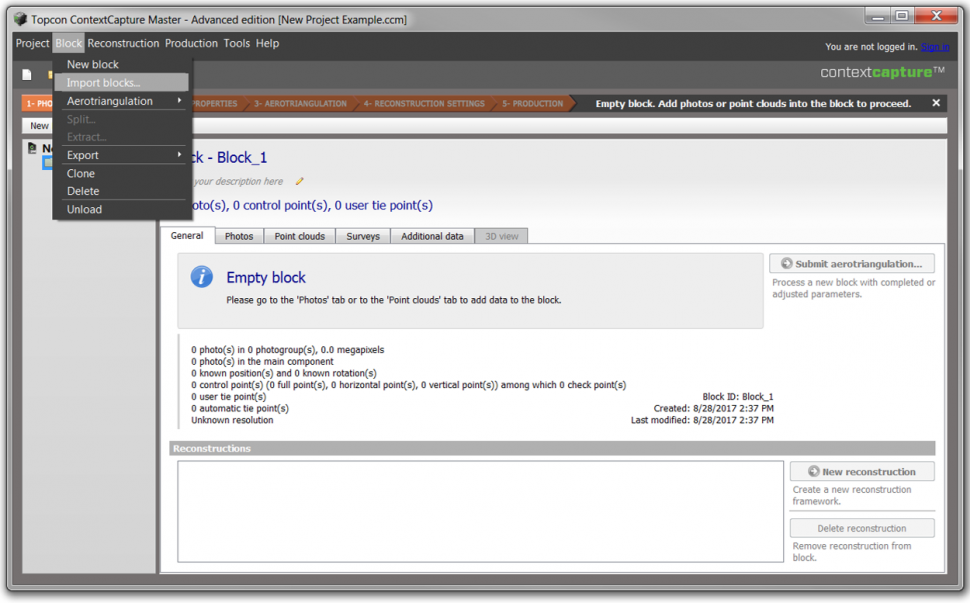Open the Project menu

(x=32, y=43)
